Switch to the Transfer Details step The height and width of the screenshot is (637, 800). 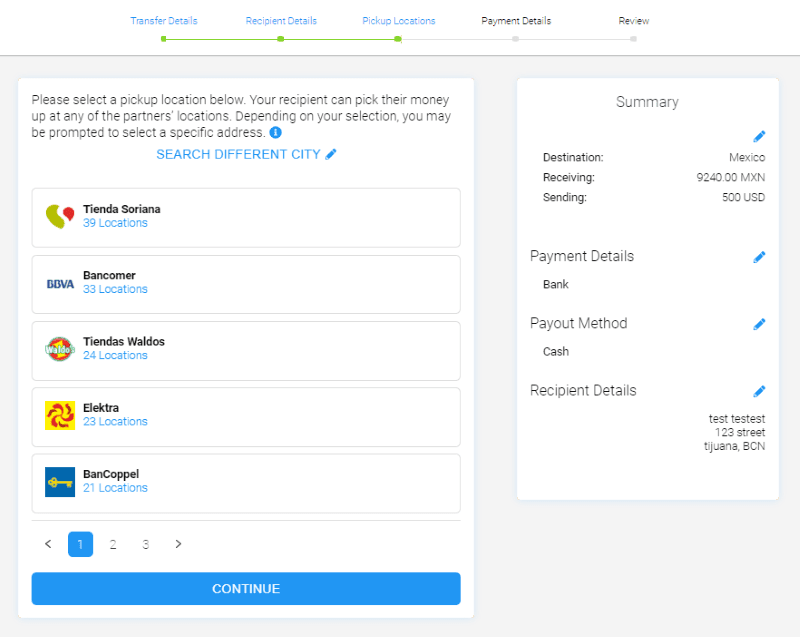click(164, 20)
